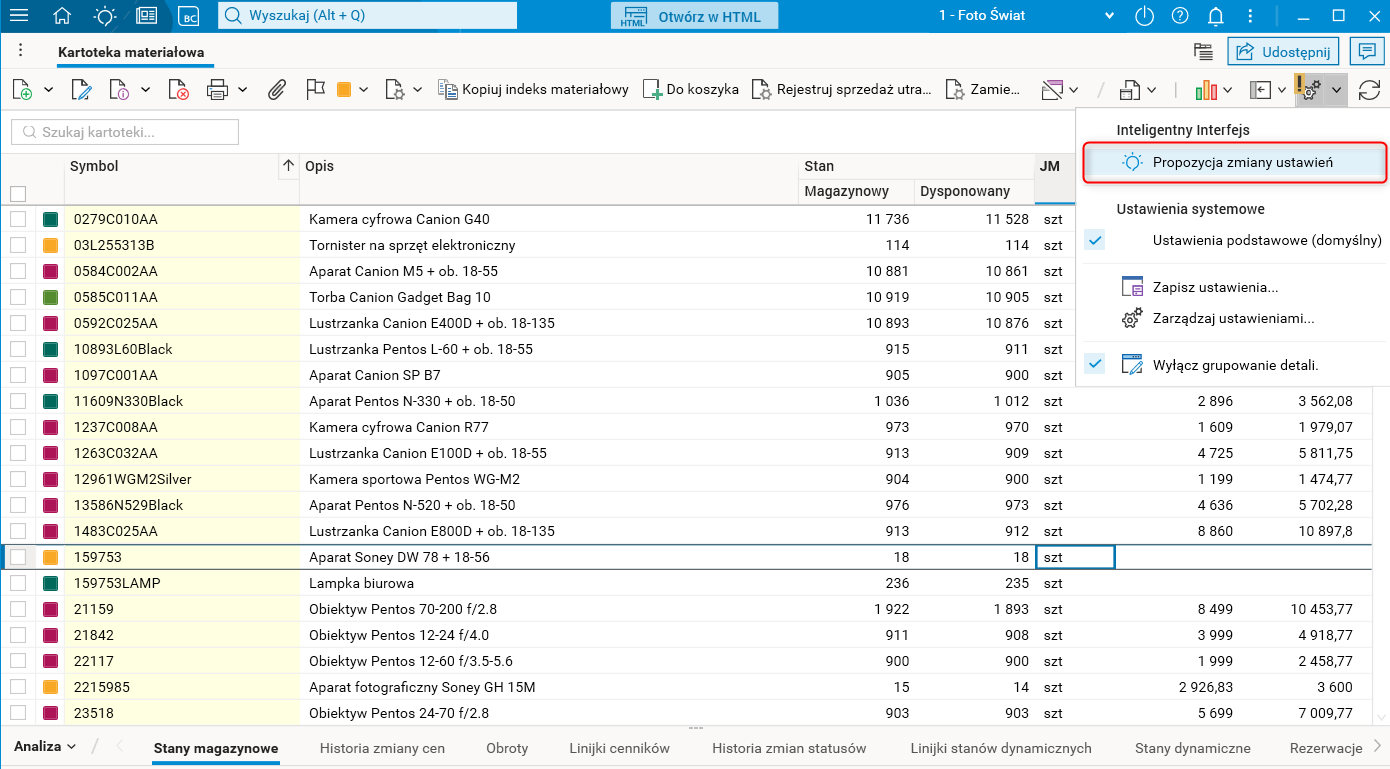1390x769 pixels.
Task: Click the edit record pencil icon
Action: [x=81, y=90]
